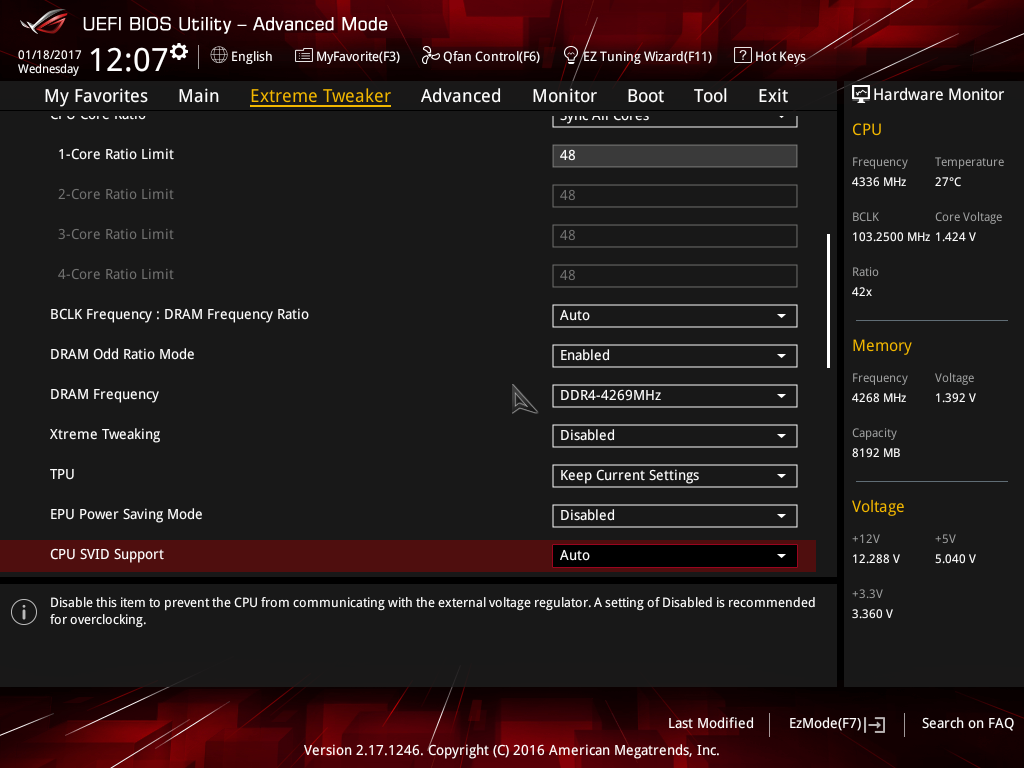The width and height of the screenshot is (1024, 768).
Task: Click memory capacity value 8192 MB
Action: [x=876, y=453]
